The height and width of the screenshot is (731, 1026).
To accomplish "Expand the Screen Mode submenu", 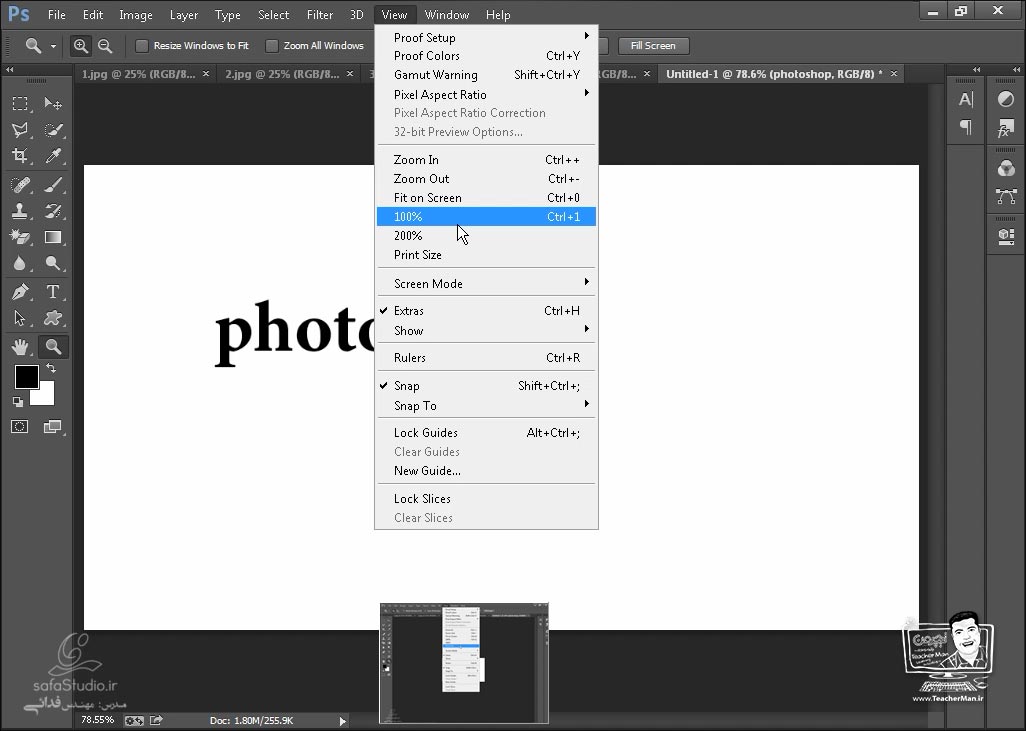I will pos(486,283).
